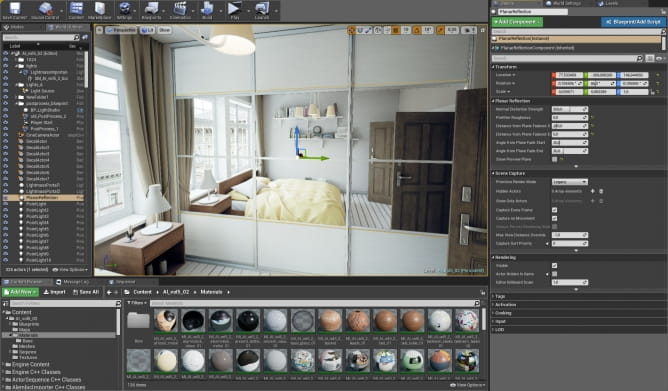
Task: Toggle visibility of CineCameraActor in outliner
Action: 6,135
